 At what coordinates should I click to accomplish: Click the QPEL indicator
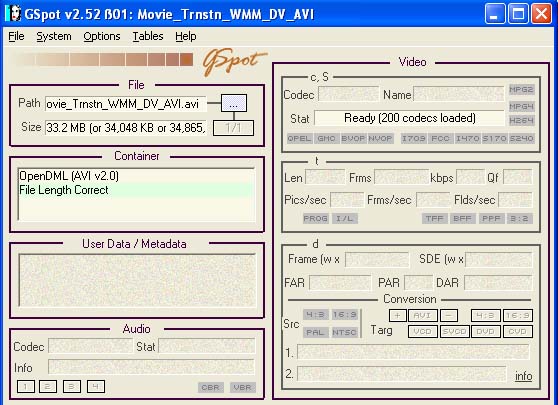(299, 138)
